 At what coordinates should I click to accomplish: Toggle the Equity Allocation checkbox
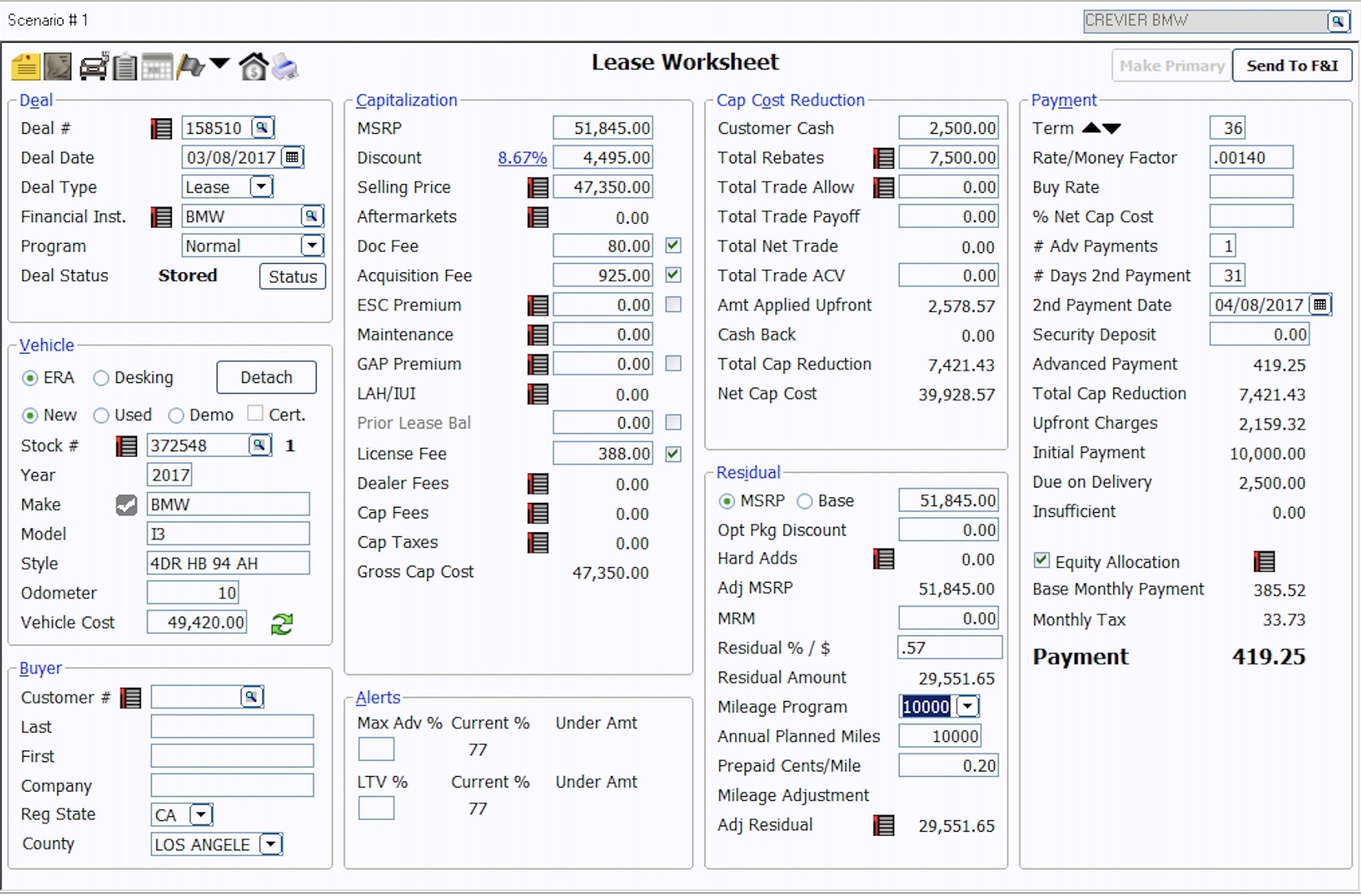[1042, 560]
